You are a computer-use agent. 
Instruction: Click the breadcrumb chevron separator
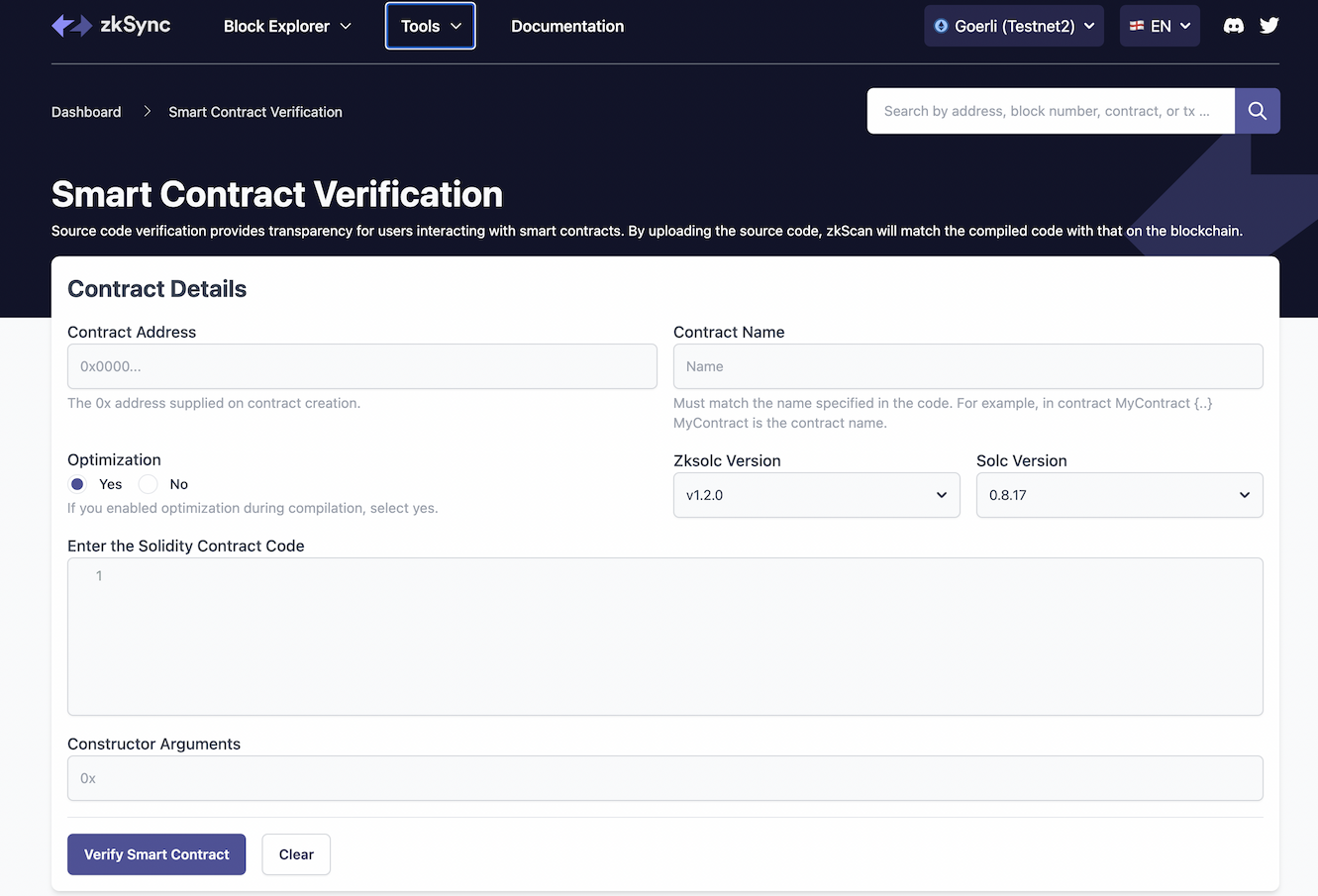click(147, 112)
